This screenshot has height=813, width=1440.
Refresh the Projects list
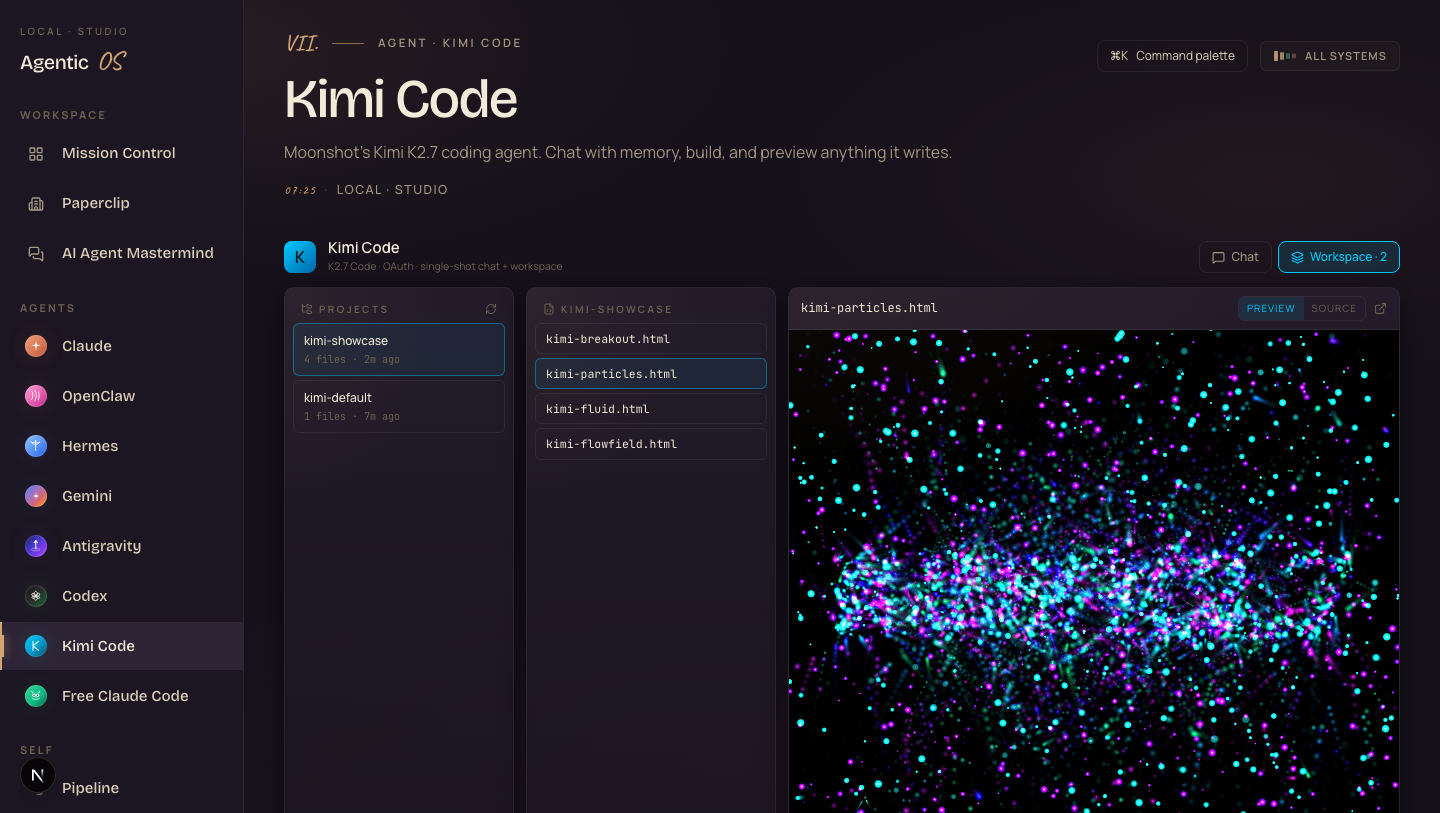pos(491,309)
